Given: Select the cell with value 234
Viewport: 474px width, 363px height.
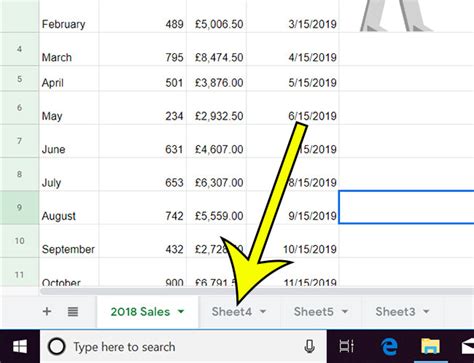Looking at the screenshot, I should (x=143, y=108).
